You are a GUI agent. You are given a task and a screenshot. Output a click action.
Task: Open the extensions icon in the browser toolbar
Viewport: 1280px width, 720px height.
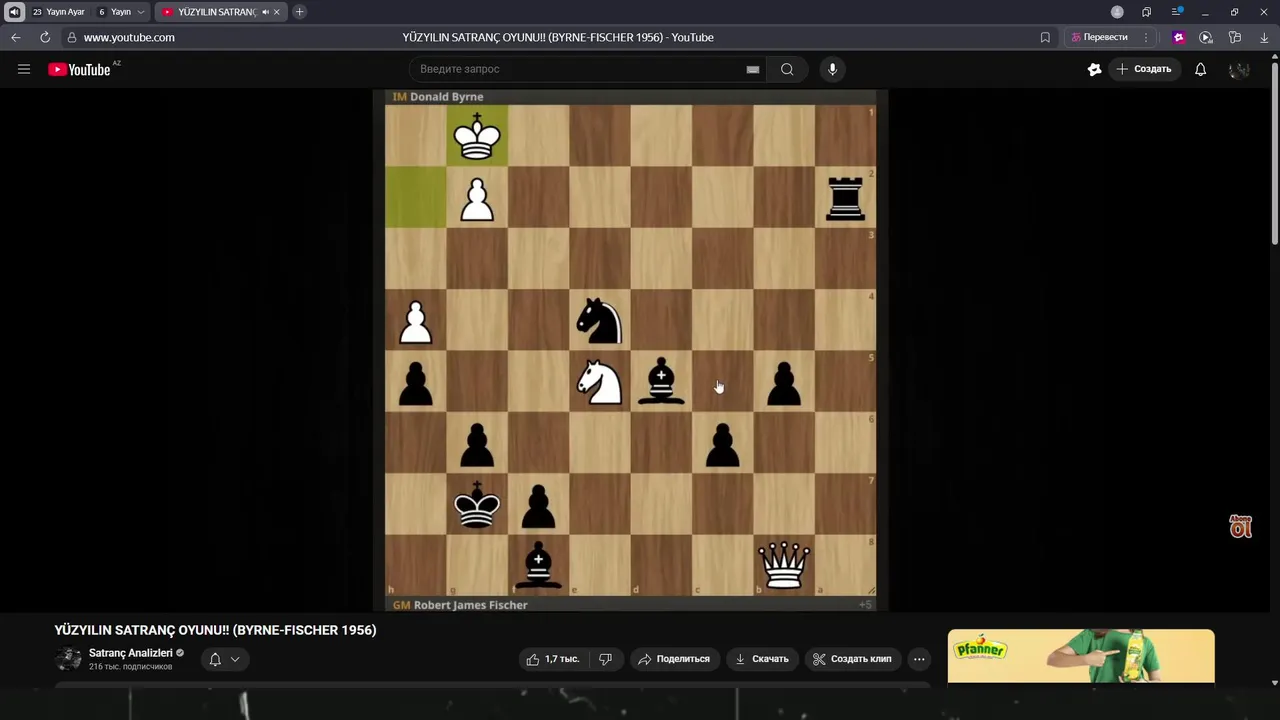click(x=1235, y=37)
